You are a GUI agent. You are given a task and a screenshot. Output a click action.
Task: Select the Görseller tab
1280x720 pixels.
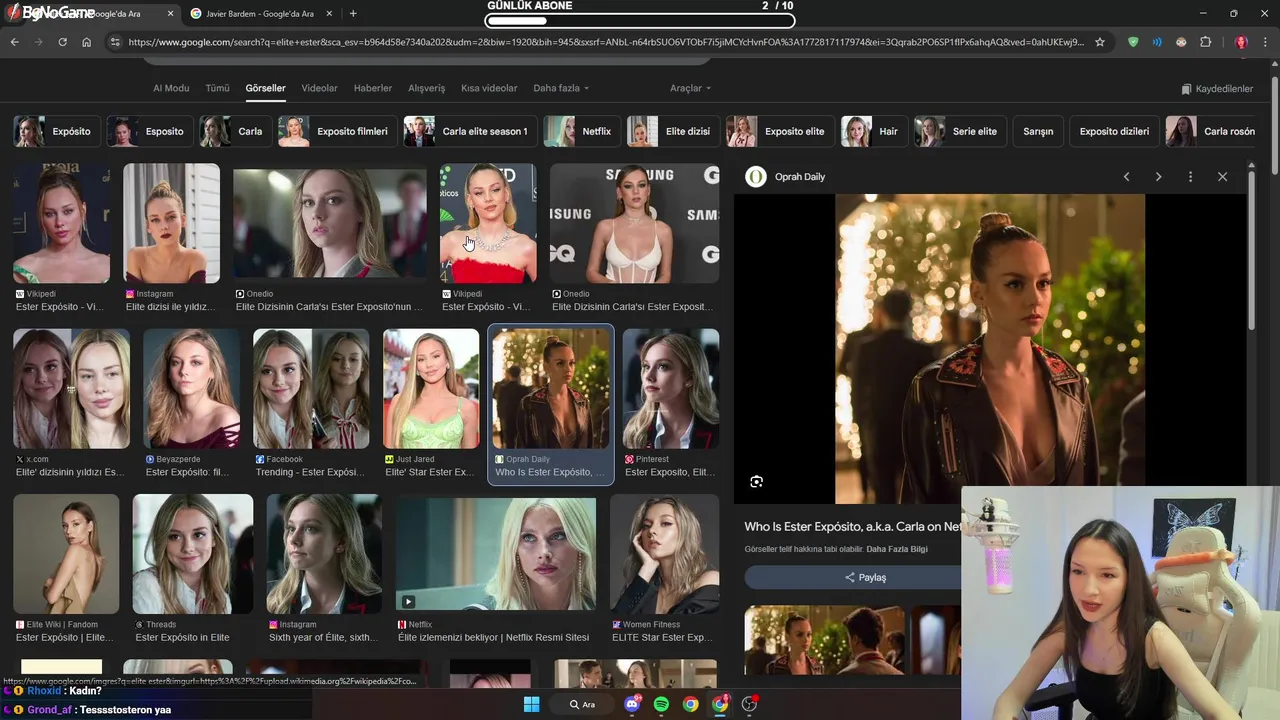[x=265, y=88]
